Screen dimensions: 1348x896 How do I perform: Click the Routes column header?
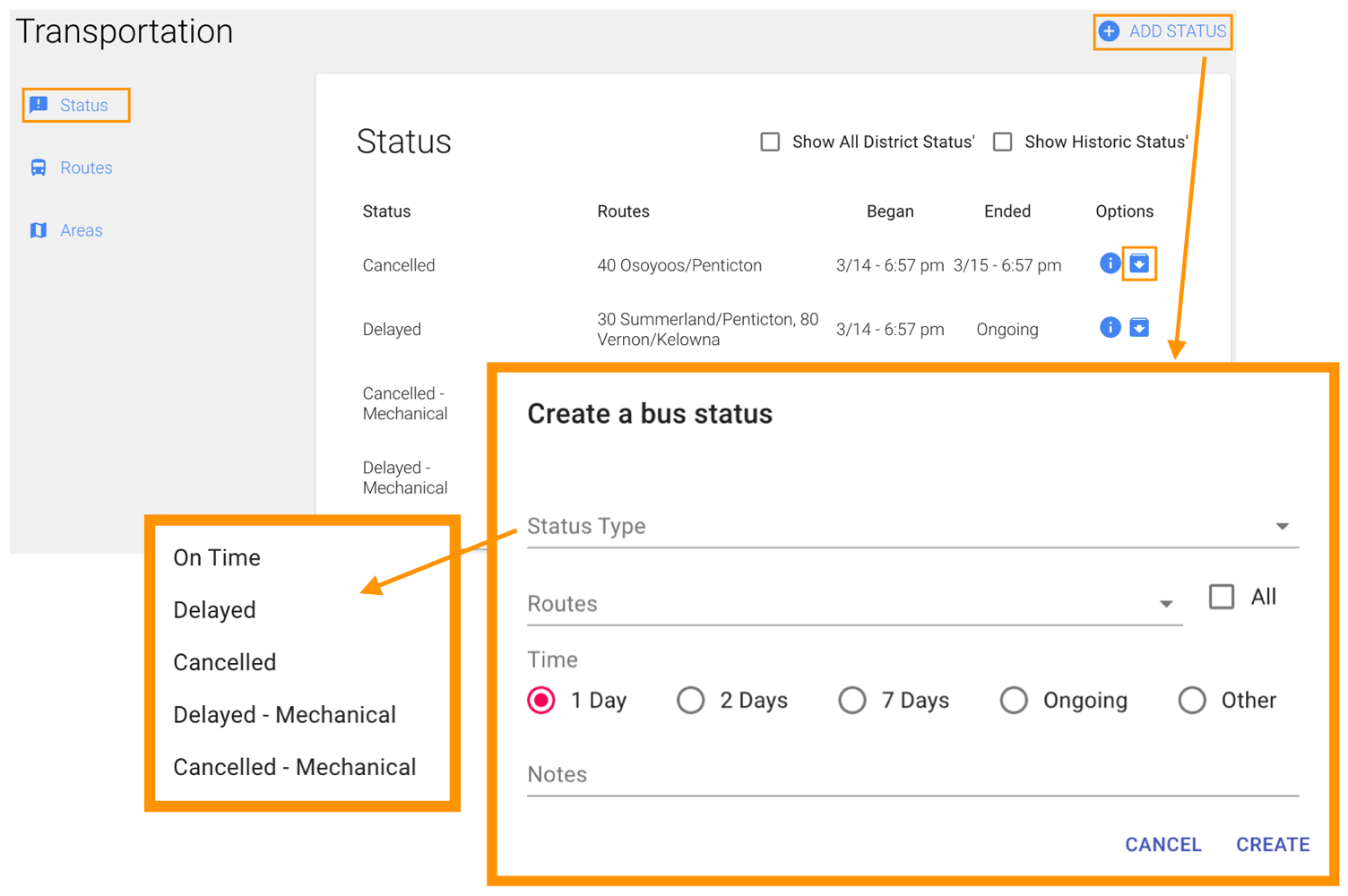623,211
